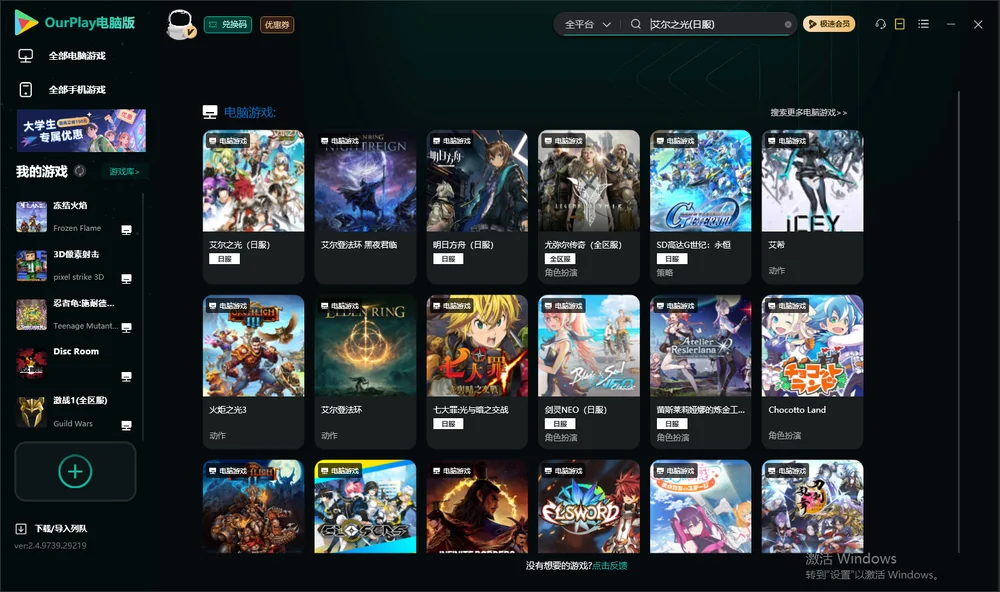The image size is (1000, 592).
Task: Open the 明日方舟 (日服) cover
Action: 477,181
